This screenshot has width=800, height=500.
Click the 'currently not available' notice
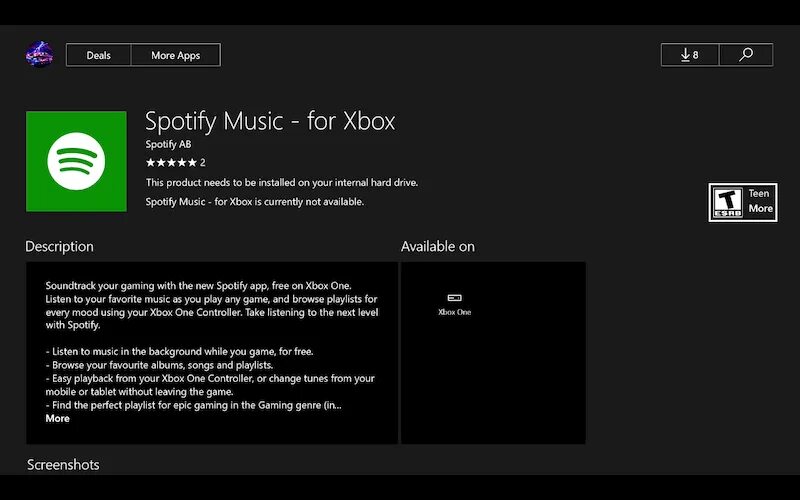[x=255, y=202]
